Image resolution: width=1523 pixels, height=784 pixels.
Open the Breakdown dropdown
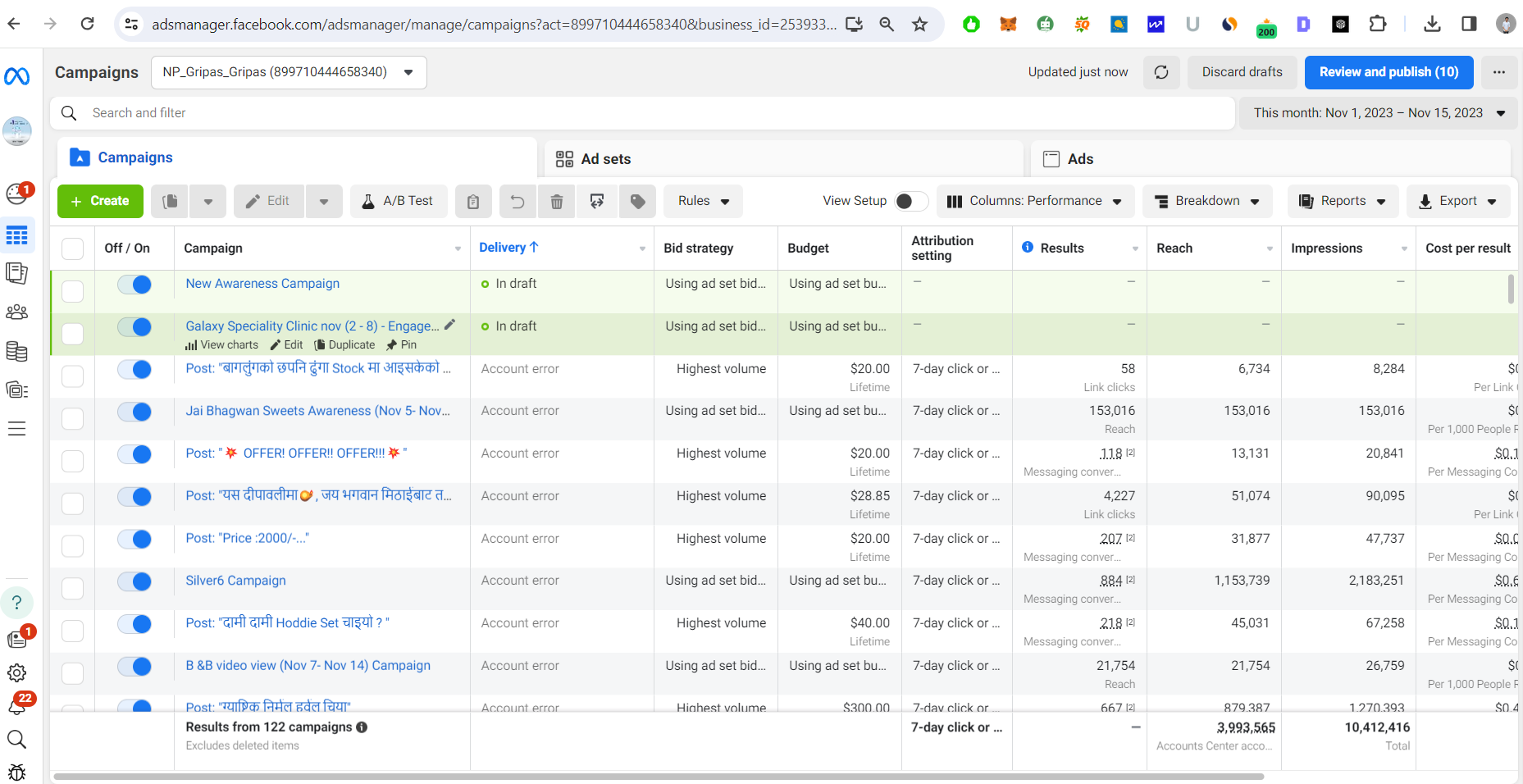coord(1206,201)
